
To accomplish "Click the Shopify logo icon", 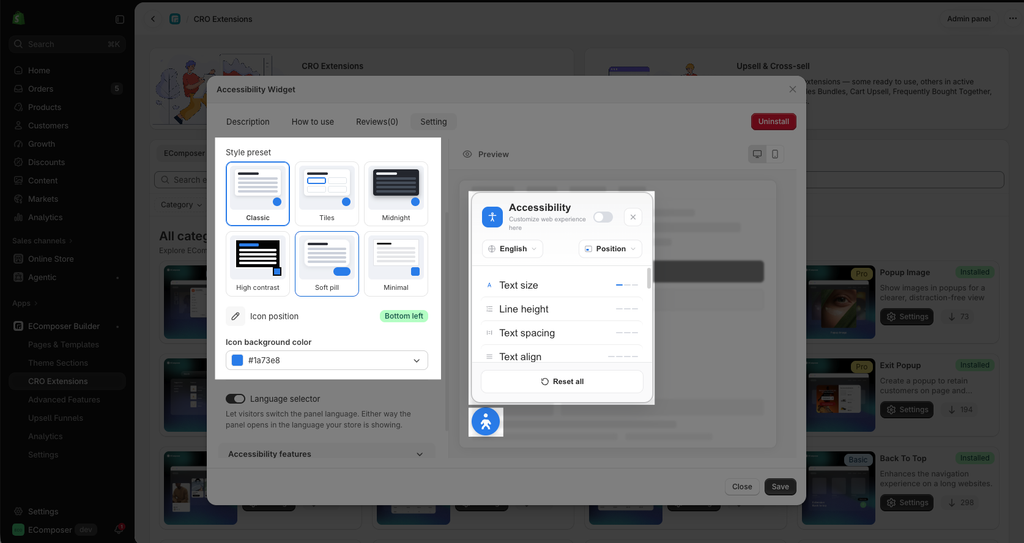I will pos(18,19).
